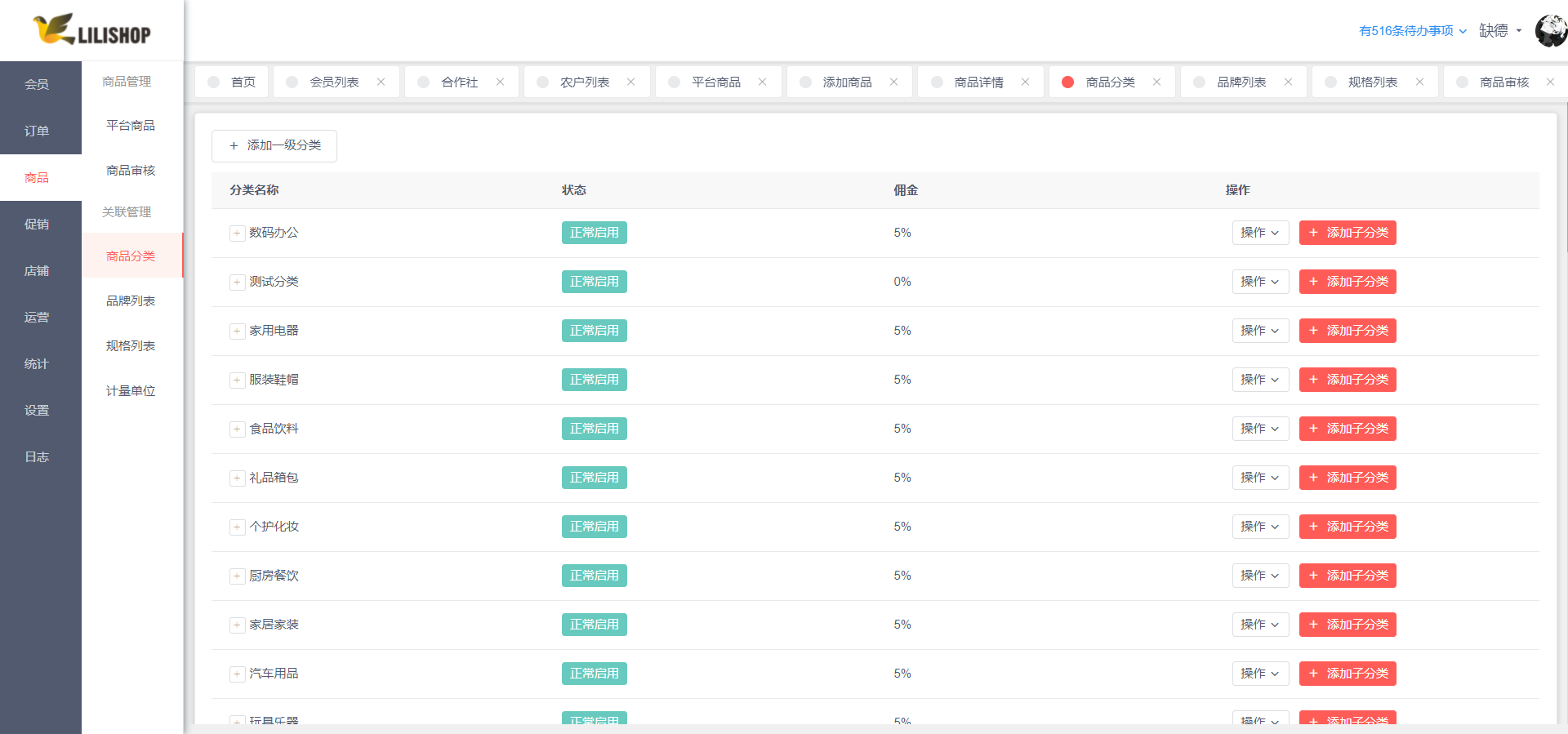
Task: Expand the 汽车用品 category row
Action: point(237,674)
